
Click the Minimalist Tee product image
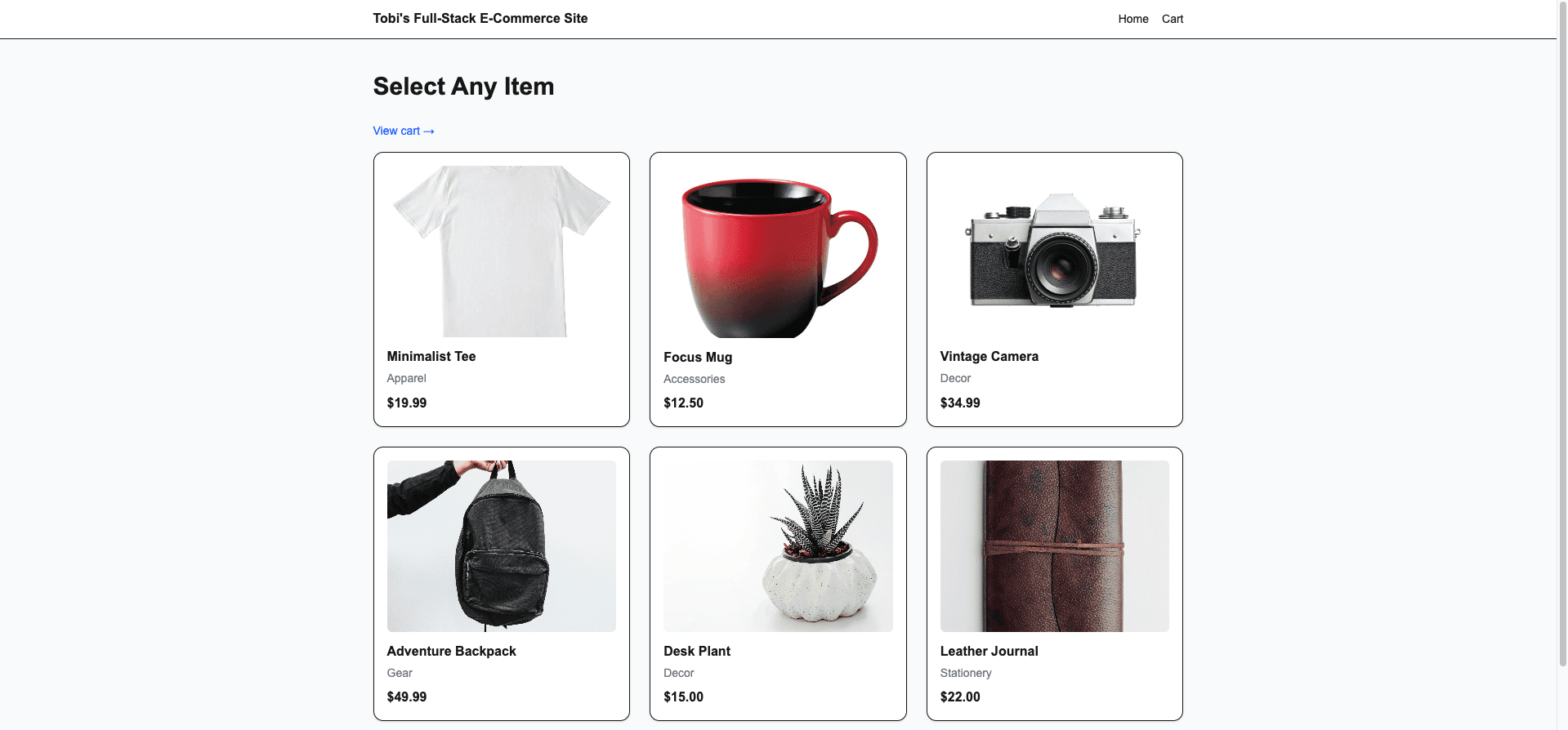click(501, 249)
